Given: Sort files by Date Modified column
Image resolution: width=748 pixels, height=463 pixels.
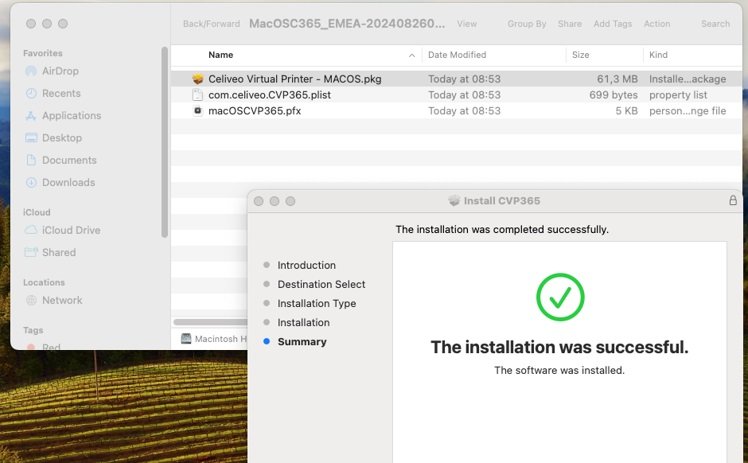Looking at the screenshot, I should pos(457,55).
